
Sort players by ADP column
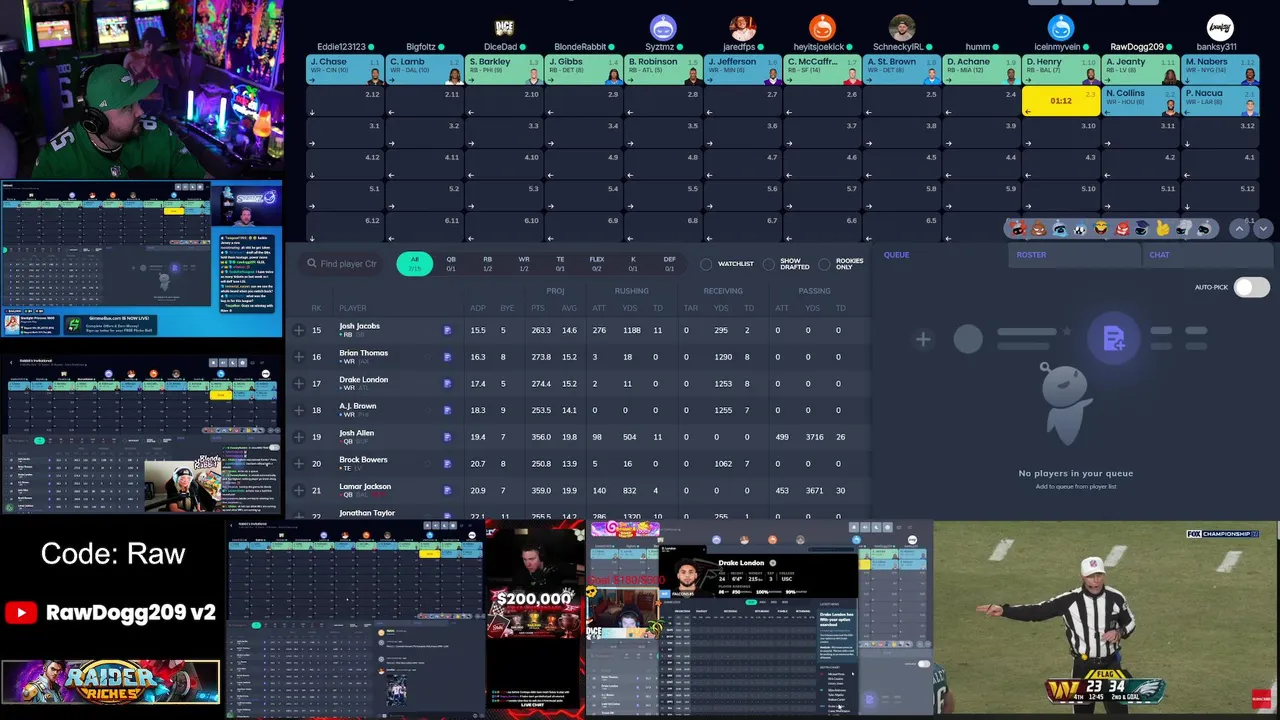[x=478, y=308]
